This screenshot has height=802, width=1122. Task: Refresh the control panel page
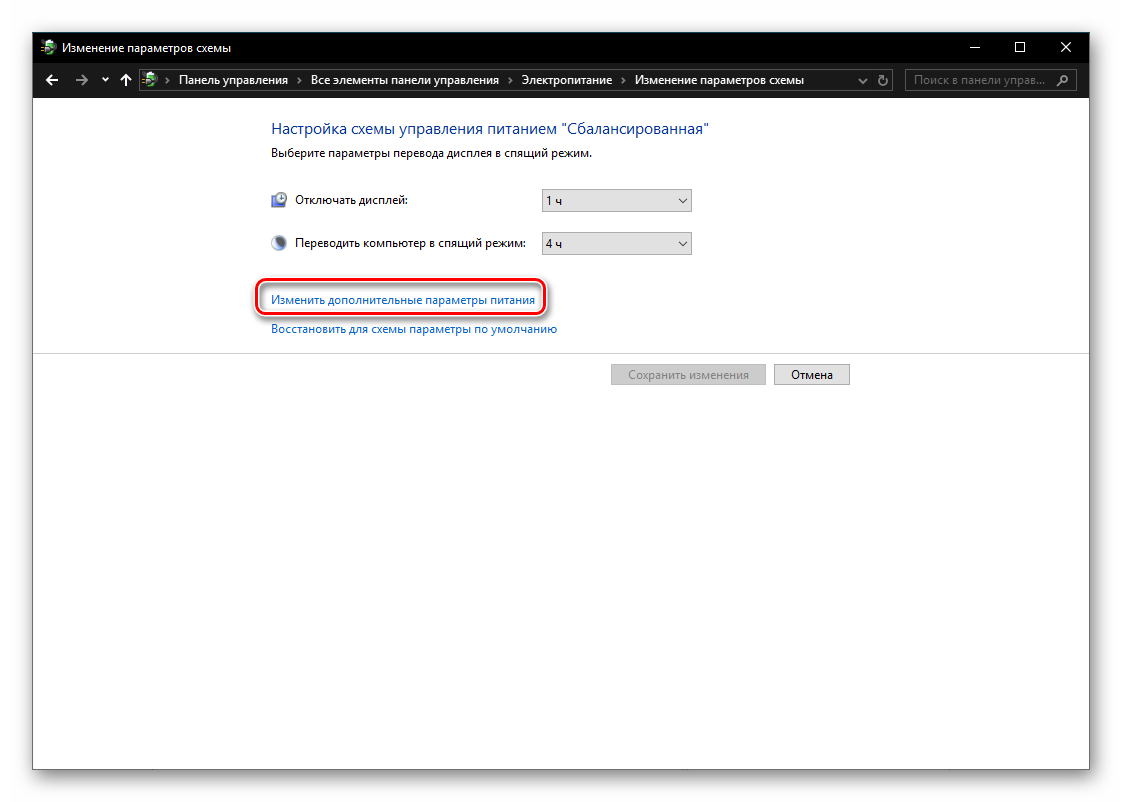[883, 80]
